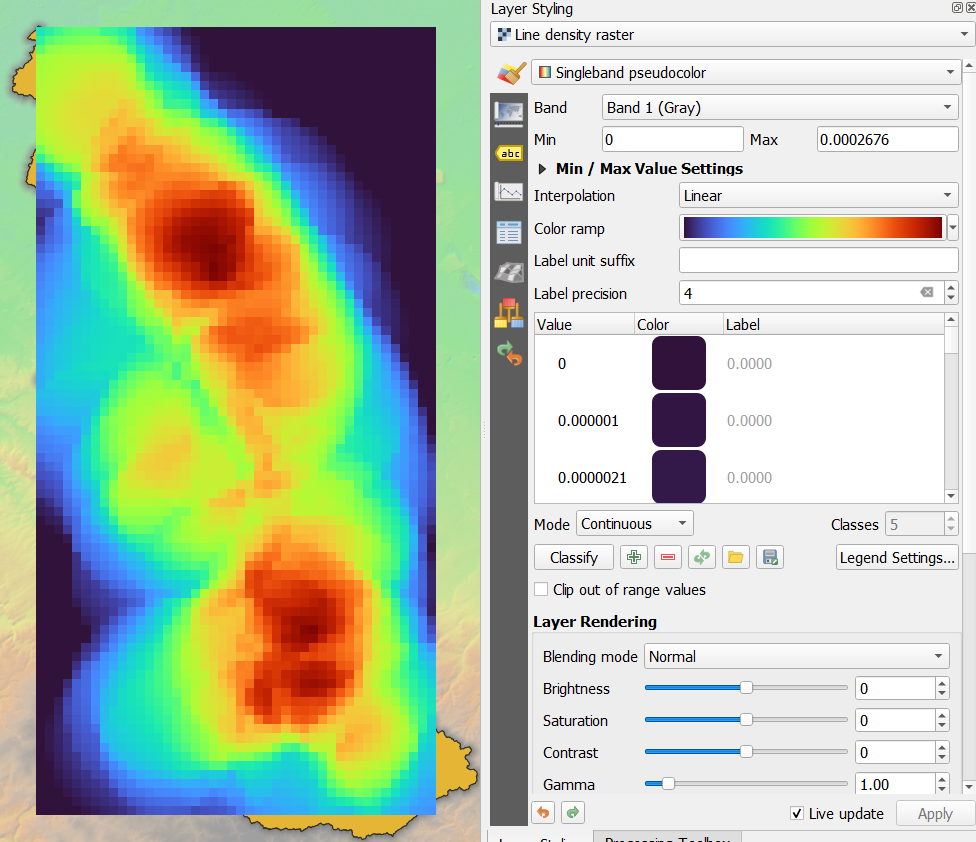Expand Min / Max Value Settings
The image size is (976, 842).
544,168
